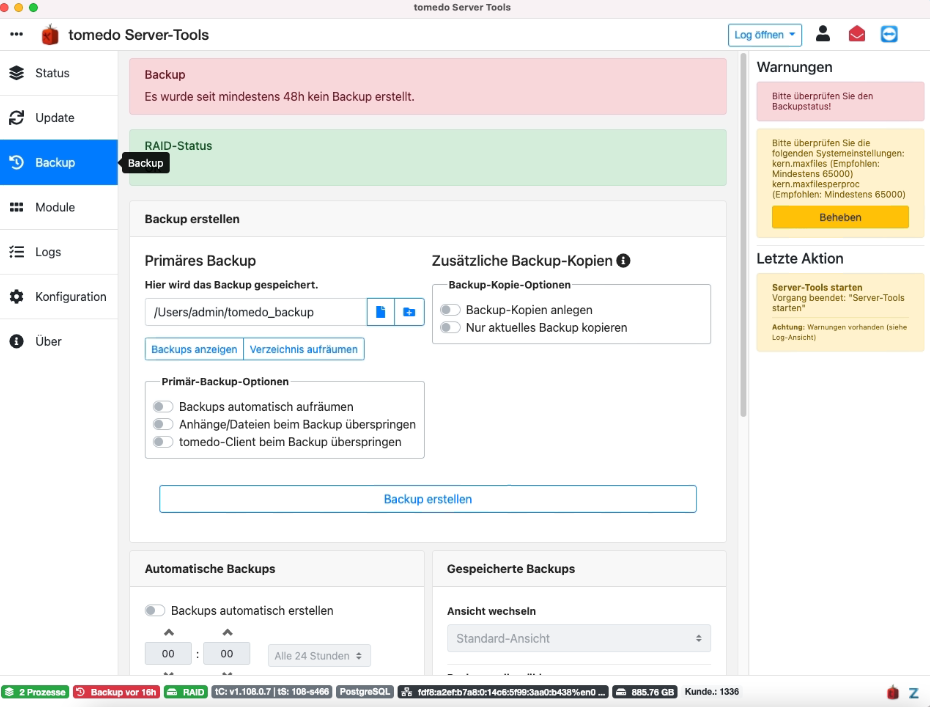Click the tomedo icon in the status bar
Viewport: 930px width, 707px height.
[893, 692]
